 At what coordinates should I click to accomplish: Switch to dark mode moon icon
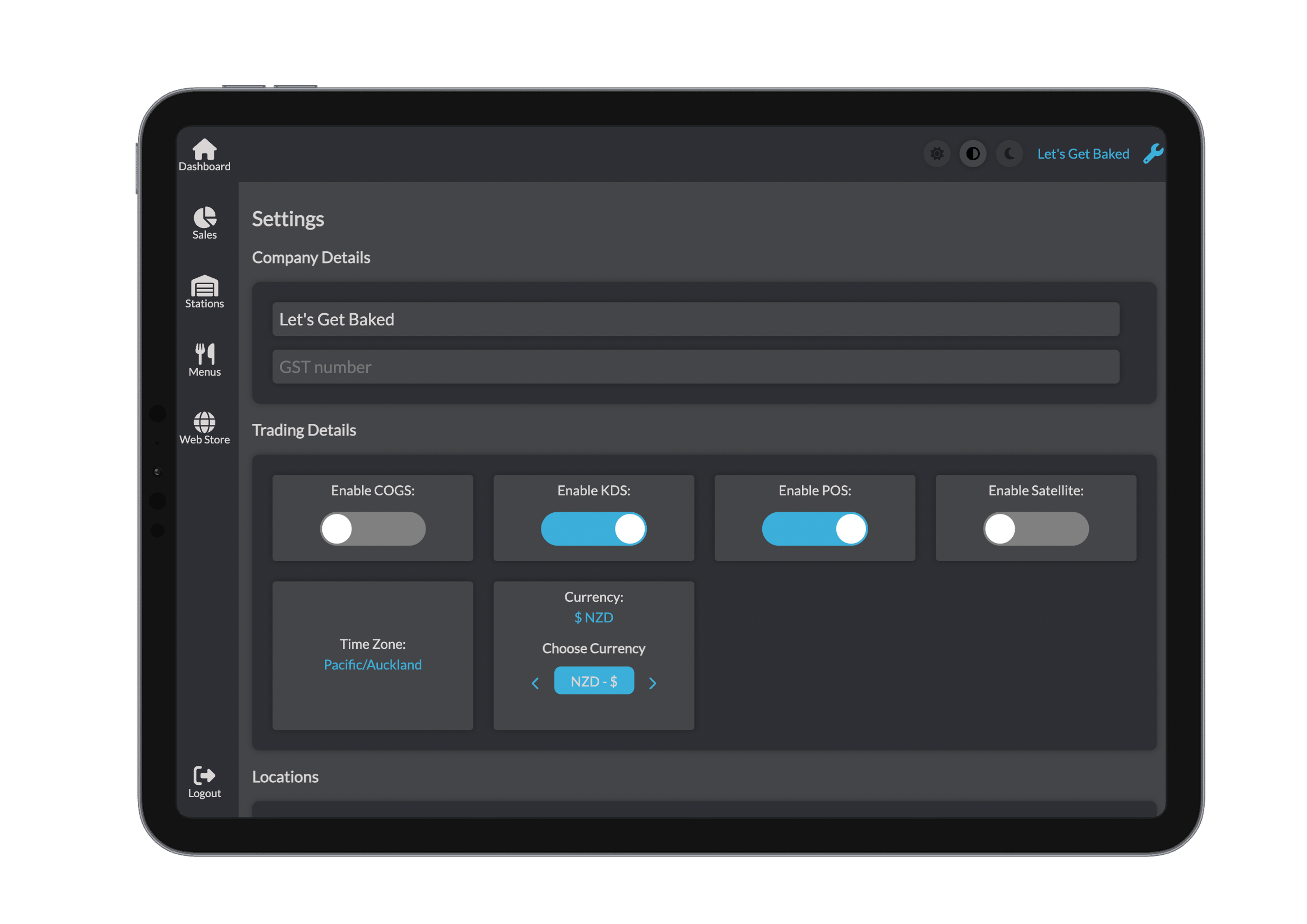click(1009, 154)
